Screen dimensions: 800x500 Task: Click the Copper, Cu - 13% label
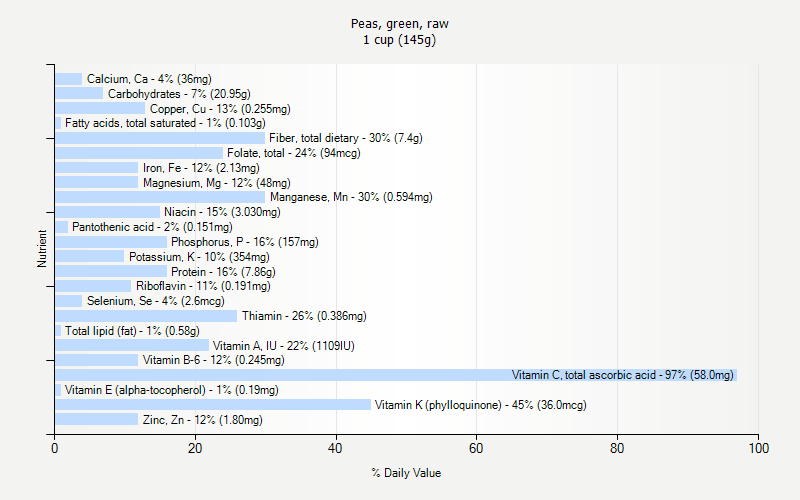tap(220, 109)
